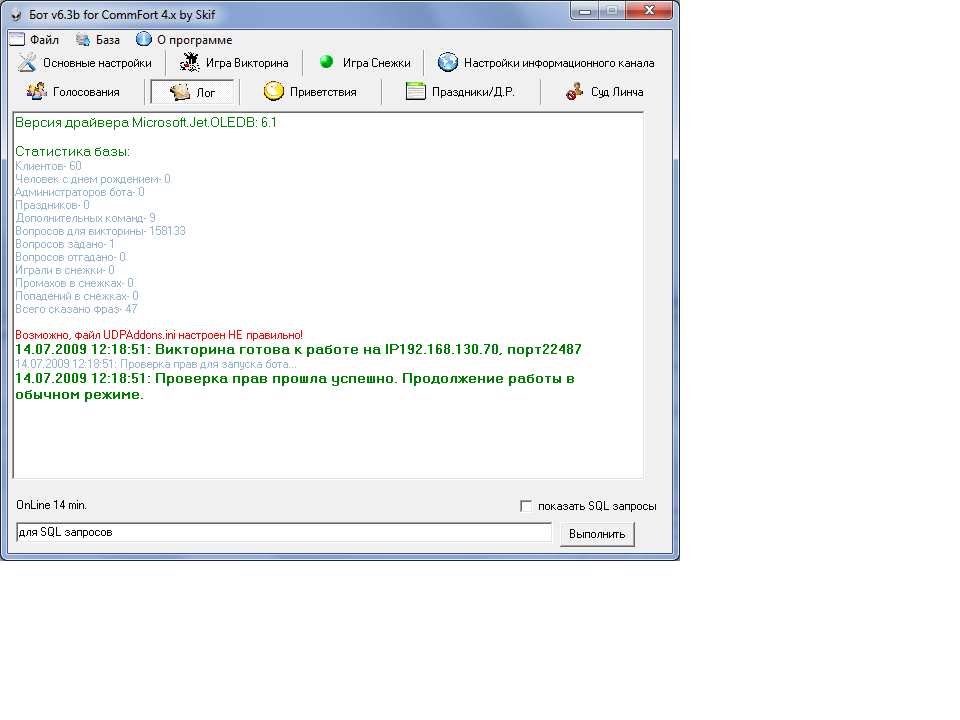Image resolution: width=960 pixels, height=720 pixels.
Task: Switch to the Лог tab
Action: [x=193, y=92]
